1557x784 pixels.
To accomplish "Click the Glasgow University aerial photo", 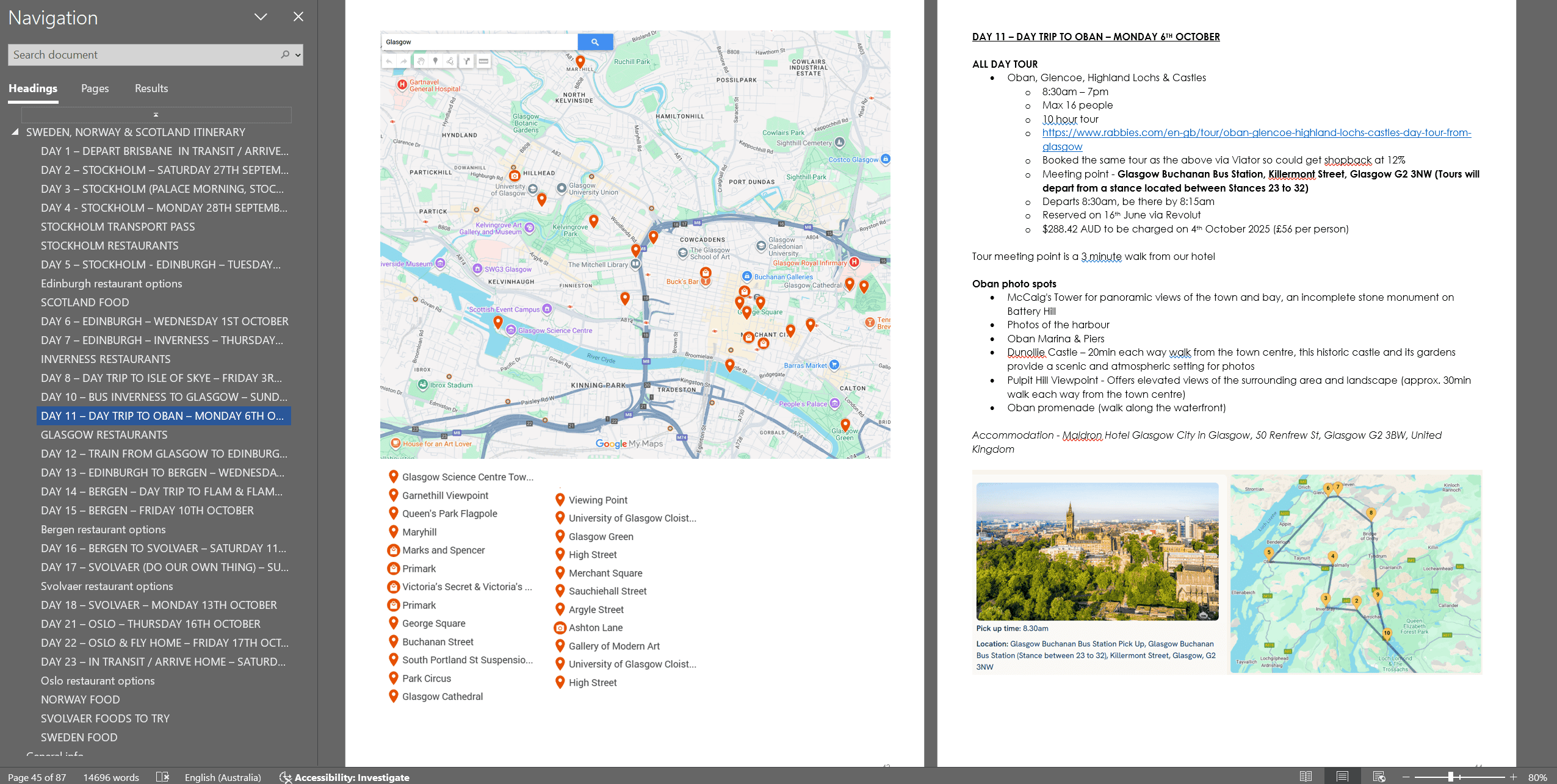I will [1097, 552].
